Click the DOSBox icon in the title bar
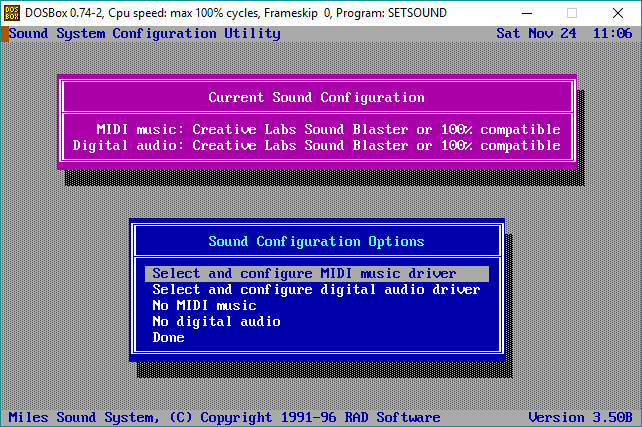 (x=11, y=13)
